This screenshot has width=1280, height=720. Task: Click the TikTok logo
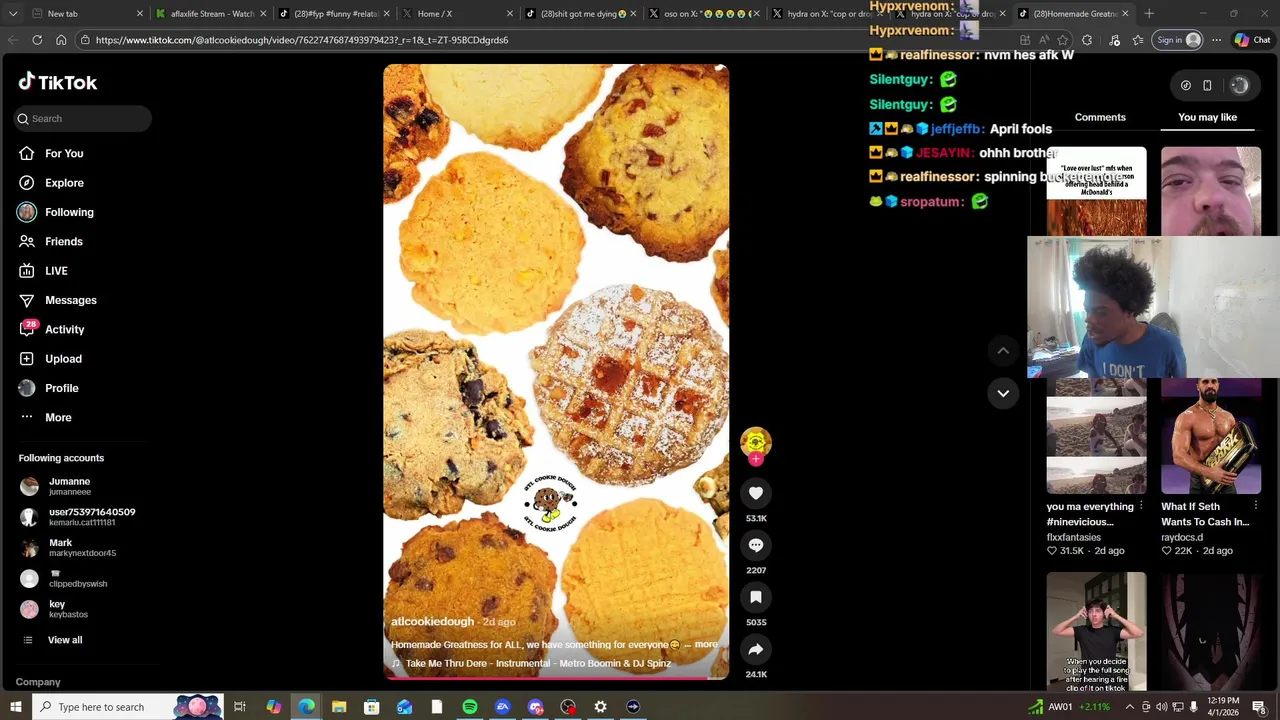pos(58,82)
